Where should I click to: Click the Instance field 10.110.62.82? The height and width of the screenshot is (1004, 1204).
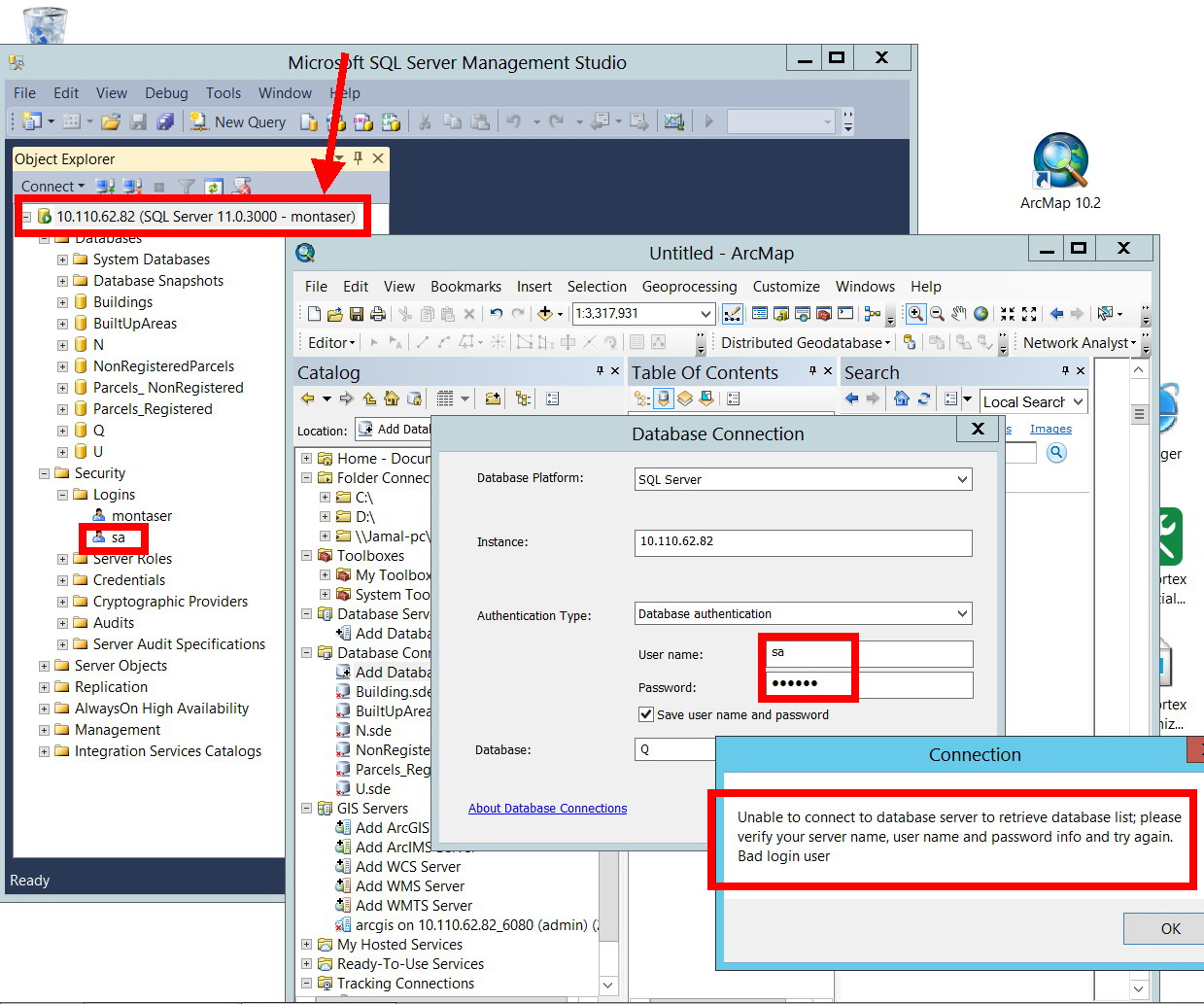click(x=803, y=542)
